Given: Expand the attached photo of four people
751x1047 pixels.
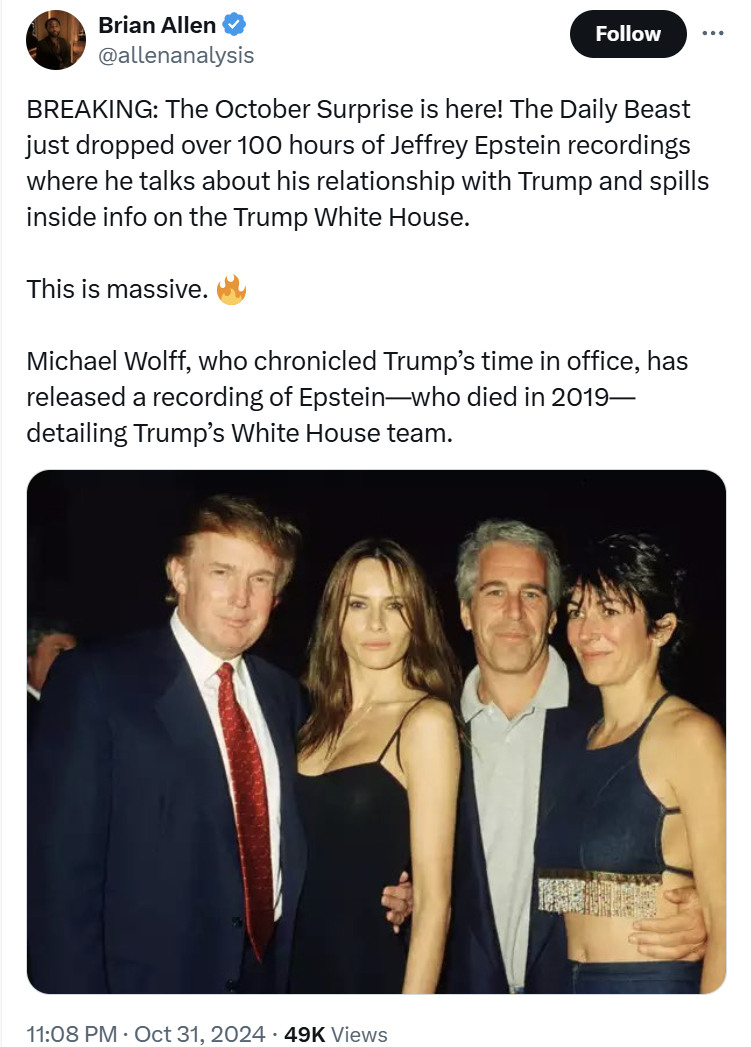Looking at the screenshot, I should (x=376, y=731).
